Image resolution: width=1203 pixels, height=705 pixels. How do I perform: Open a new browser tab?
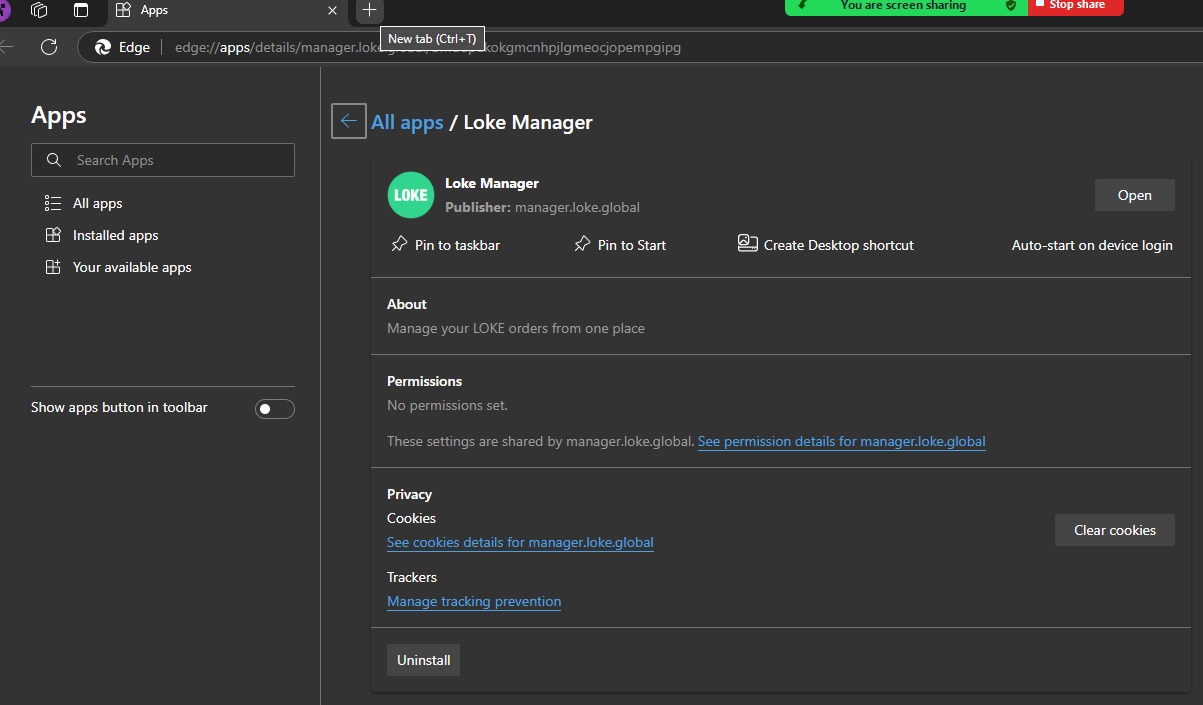click(369, 10)
